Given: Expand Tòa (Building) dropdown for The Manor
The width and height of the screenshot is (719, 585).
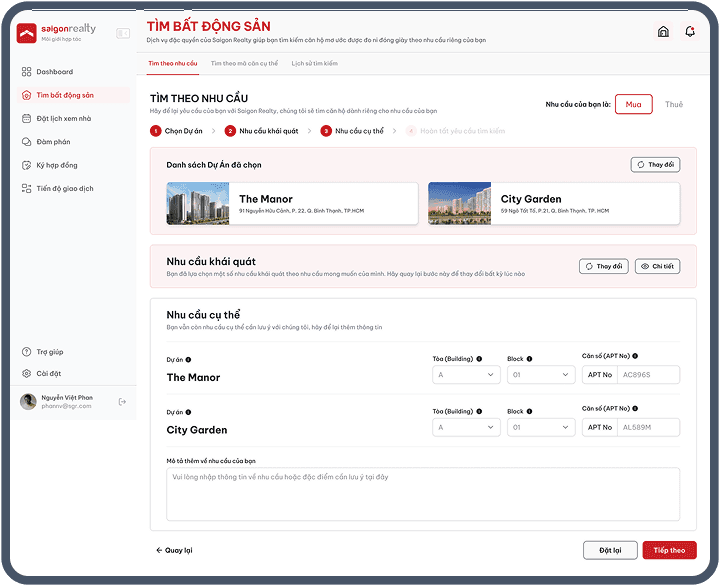Looking at the screenshot, I should 466,375.
